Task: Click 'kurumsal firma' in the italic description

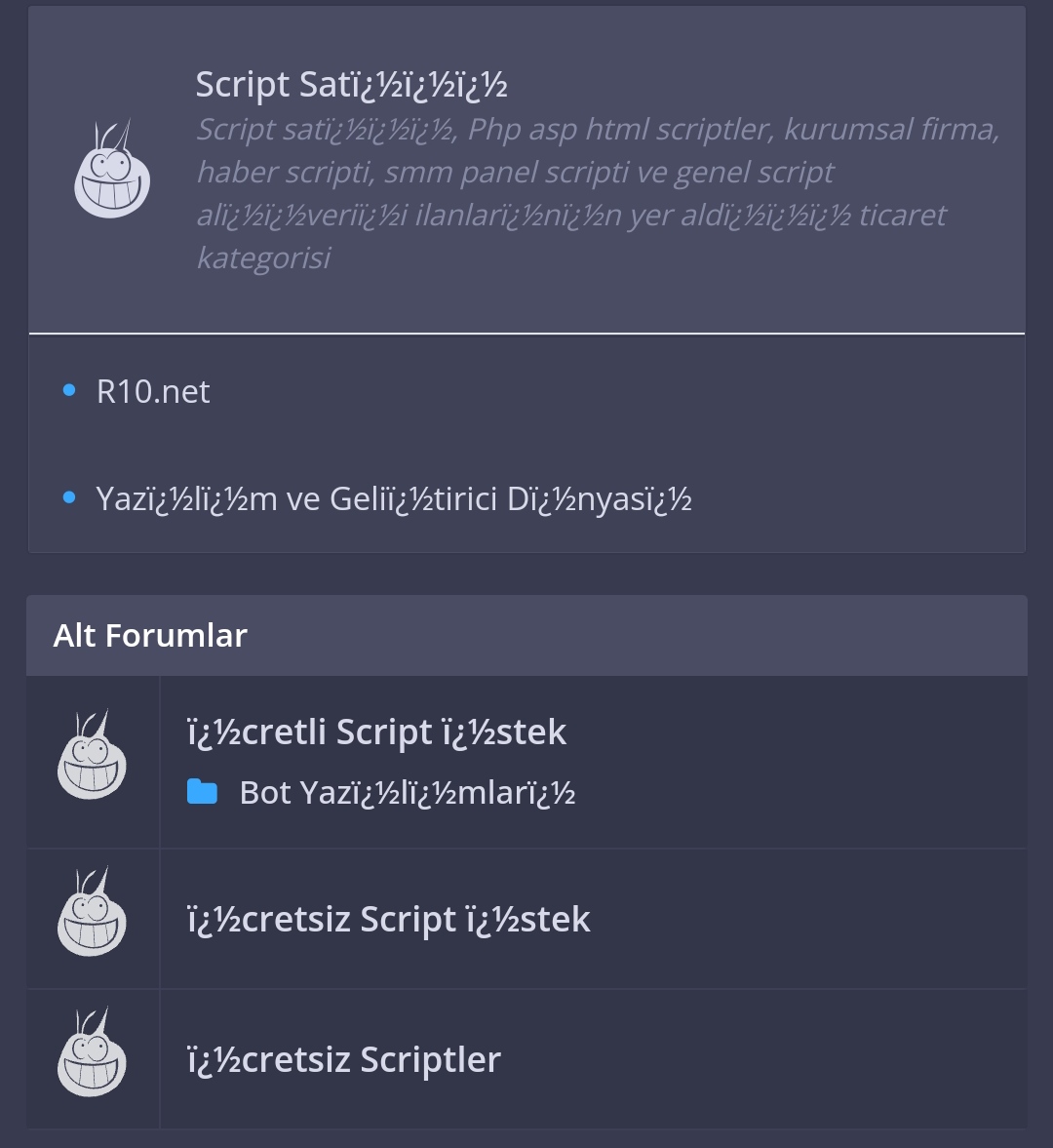Action: [x=891, y=130]
